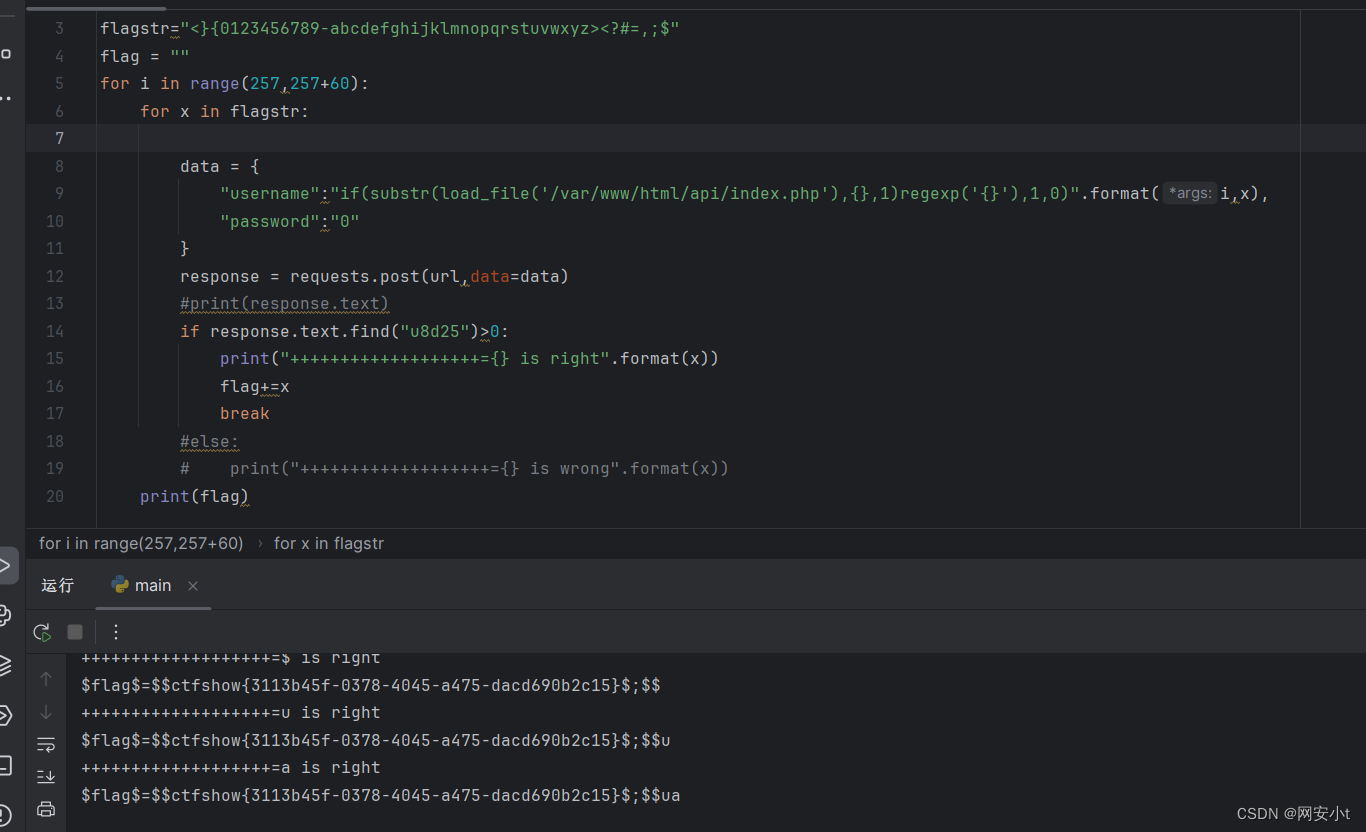Click the '#else:' comment line
This screenshot has height=832, width=1366.
pos(210,441)
